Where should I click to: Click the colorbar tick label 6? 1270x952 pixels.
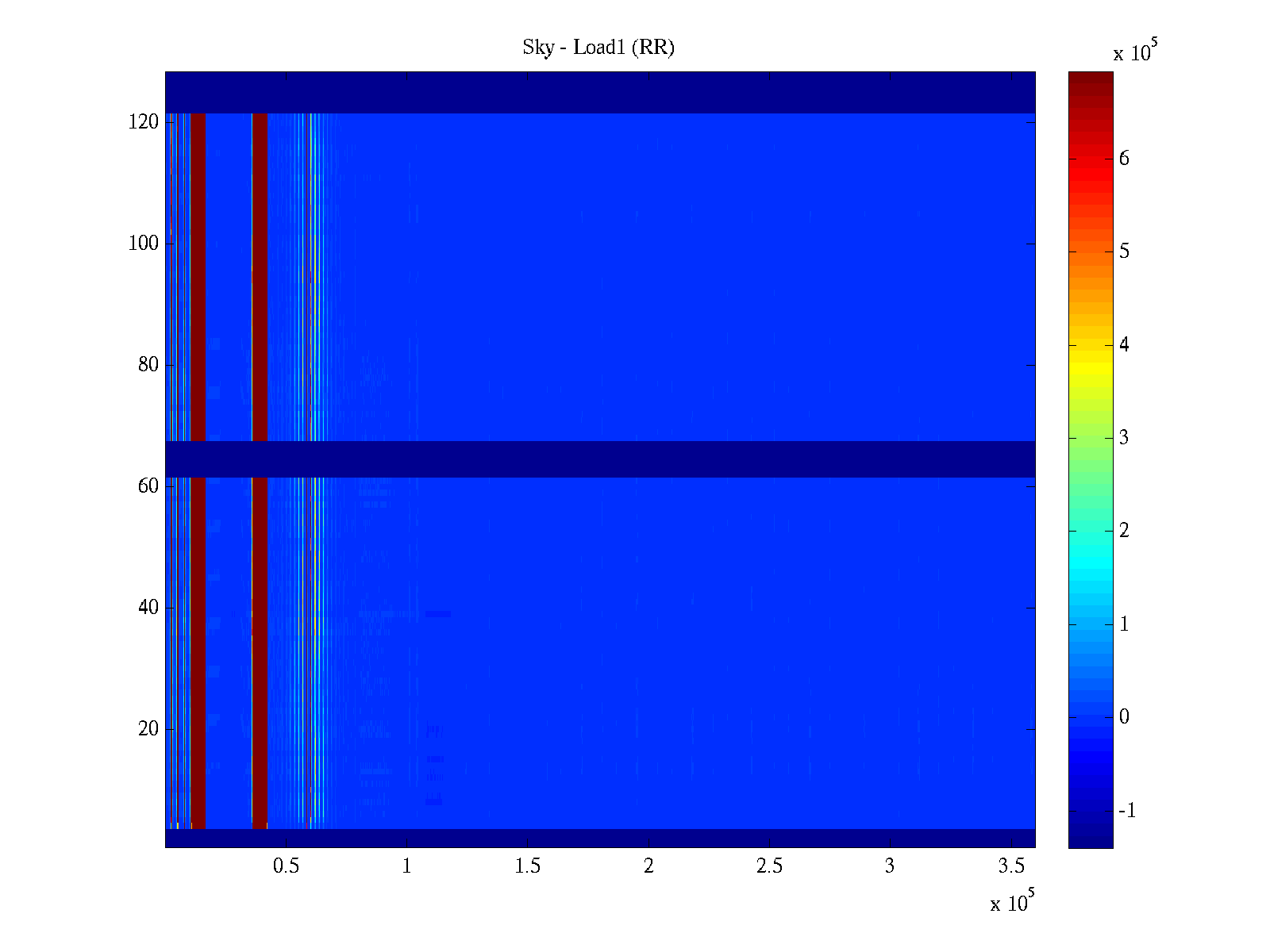(1124, 159)
